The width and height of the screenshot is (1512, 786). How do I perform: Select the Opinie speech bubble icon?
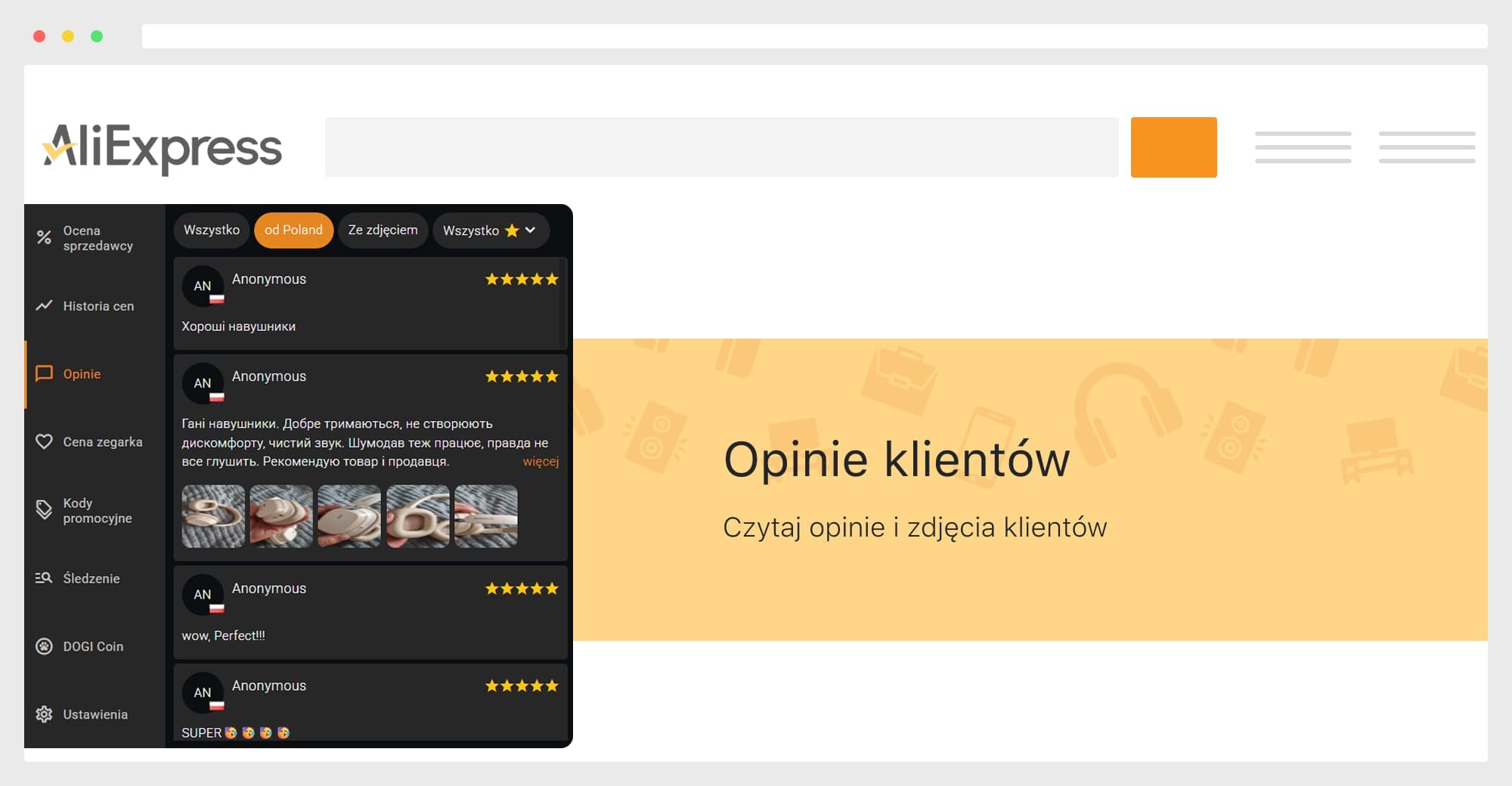pyautogui.click(x=44, y=373)
